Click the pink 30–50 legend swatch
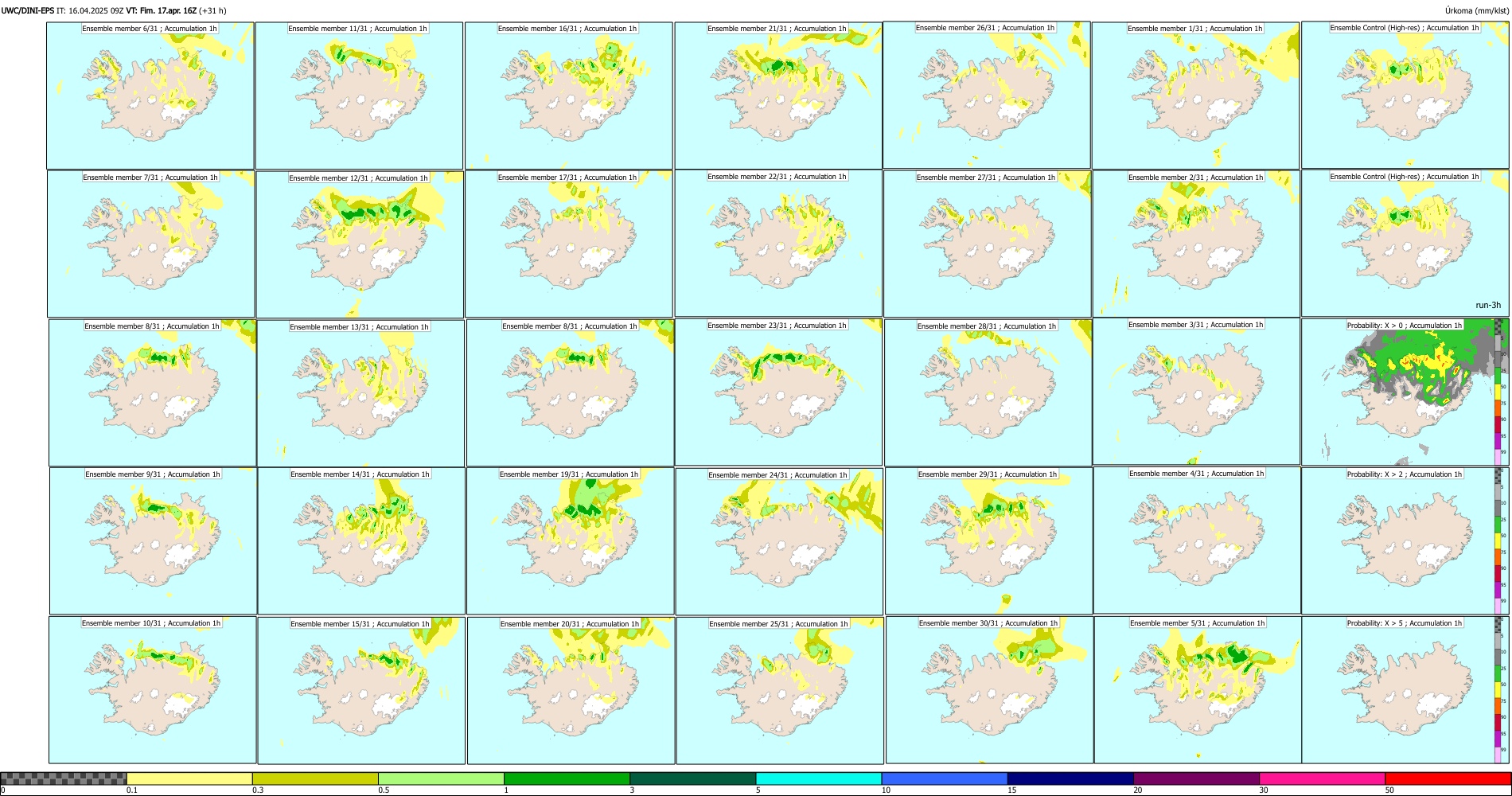This screenshot has height=796, width=1512. point(1322,778)
